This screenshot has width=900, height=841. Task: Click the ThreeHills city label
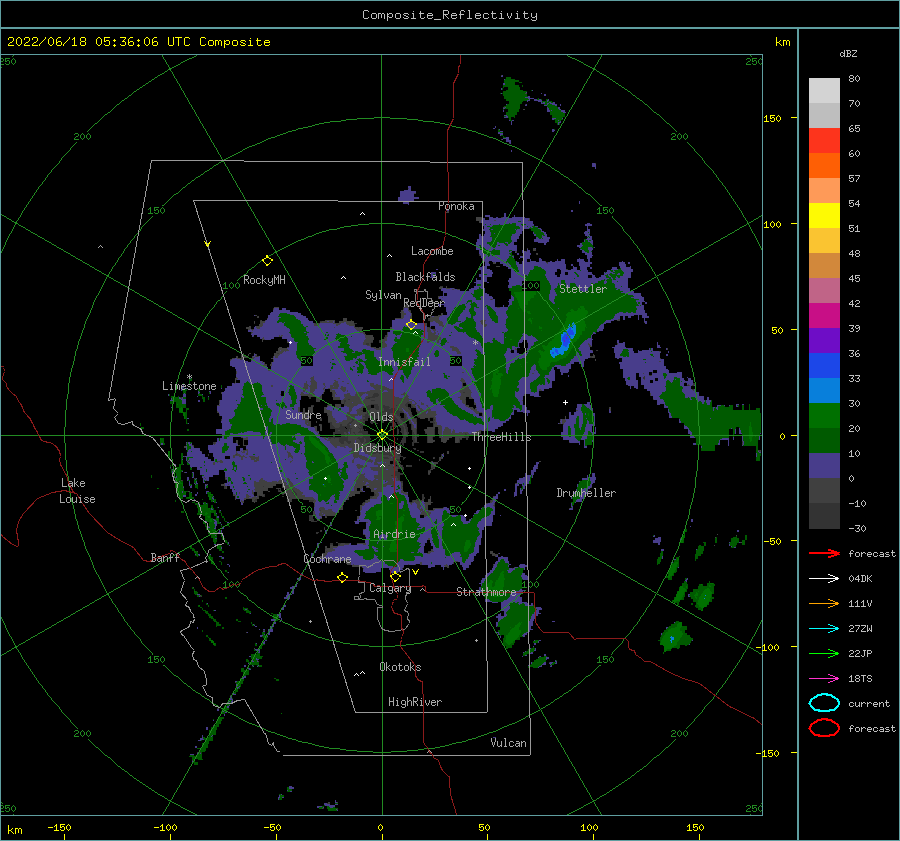(x=502, y=437)
